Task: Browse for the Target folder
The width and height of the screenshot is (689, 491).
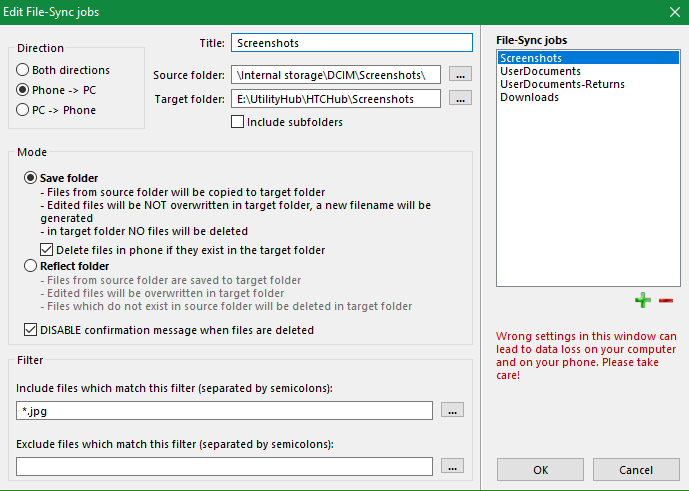Action: [460, 98]
